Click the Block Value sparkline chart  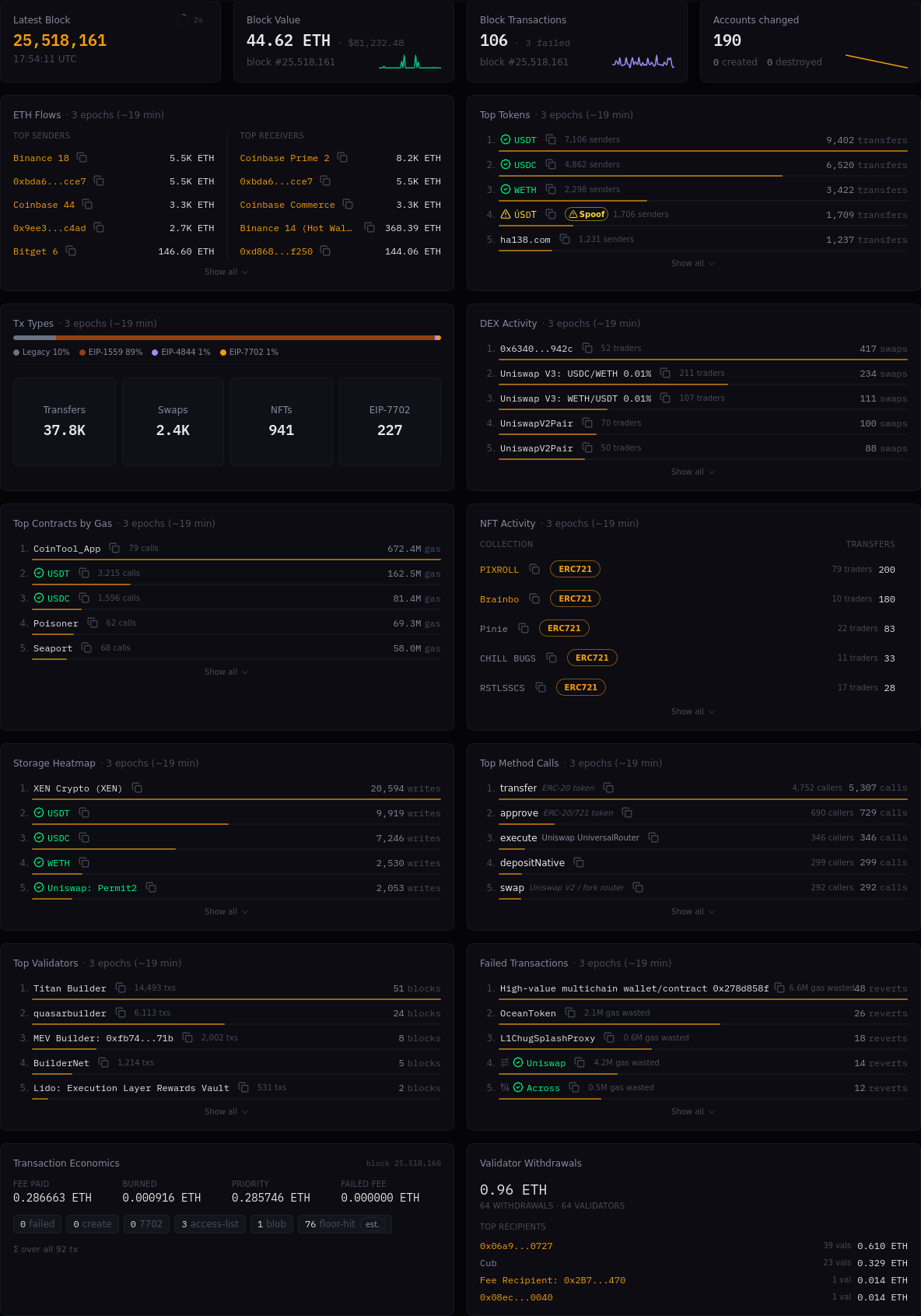pyautogui.click(x=410, y=61)
